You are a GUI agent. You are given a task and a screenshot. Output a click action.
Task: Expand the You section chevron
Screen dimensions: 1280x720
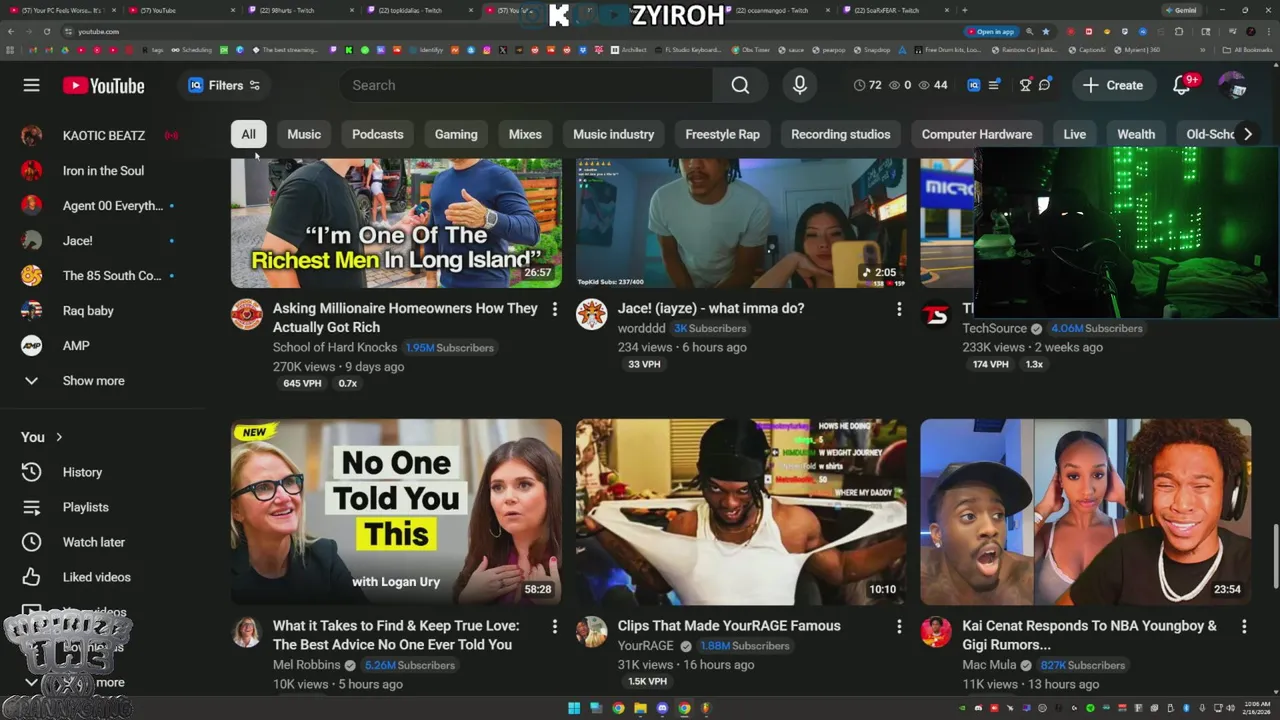pos(59,437)
